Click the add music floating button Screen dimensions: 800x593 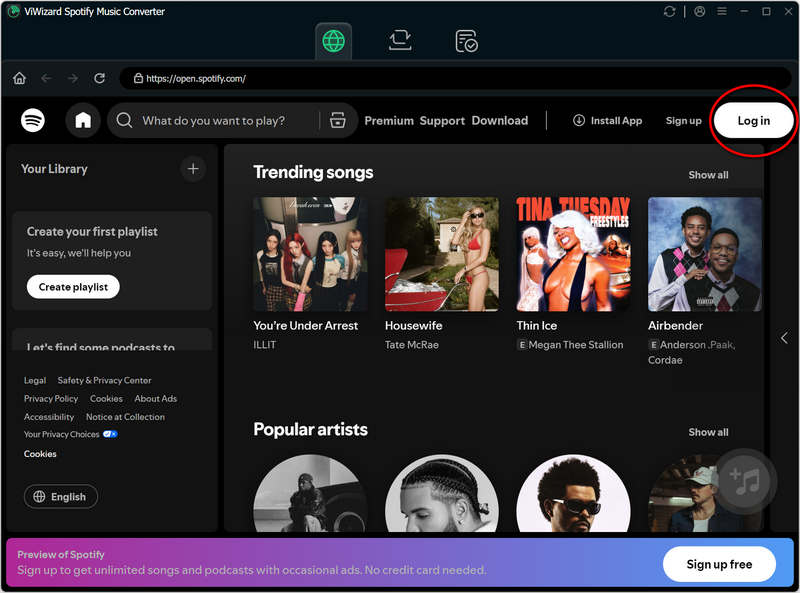click(x=745, y=481)
